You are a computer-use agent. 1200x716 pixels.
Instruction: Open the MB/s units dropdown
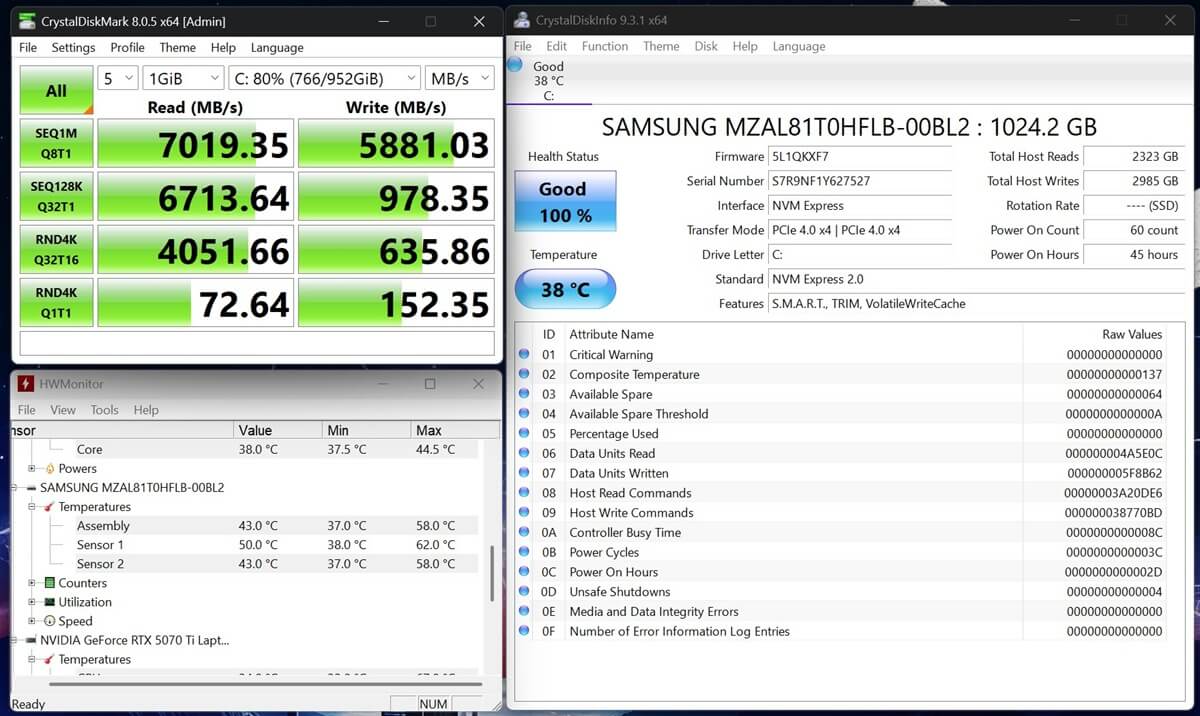point(459,77)
